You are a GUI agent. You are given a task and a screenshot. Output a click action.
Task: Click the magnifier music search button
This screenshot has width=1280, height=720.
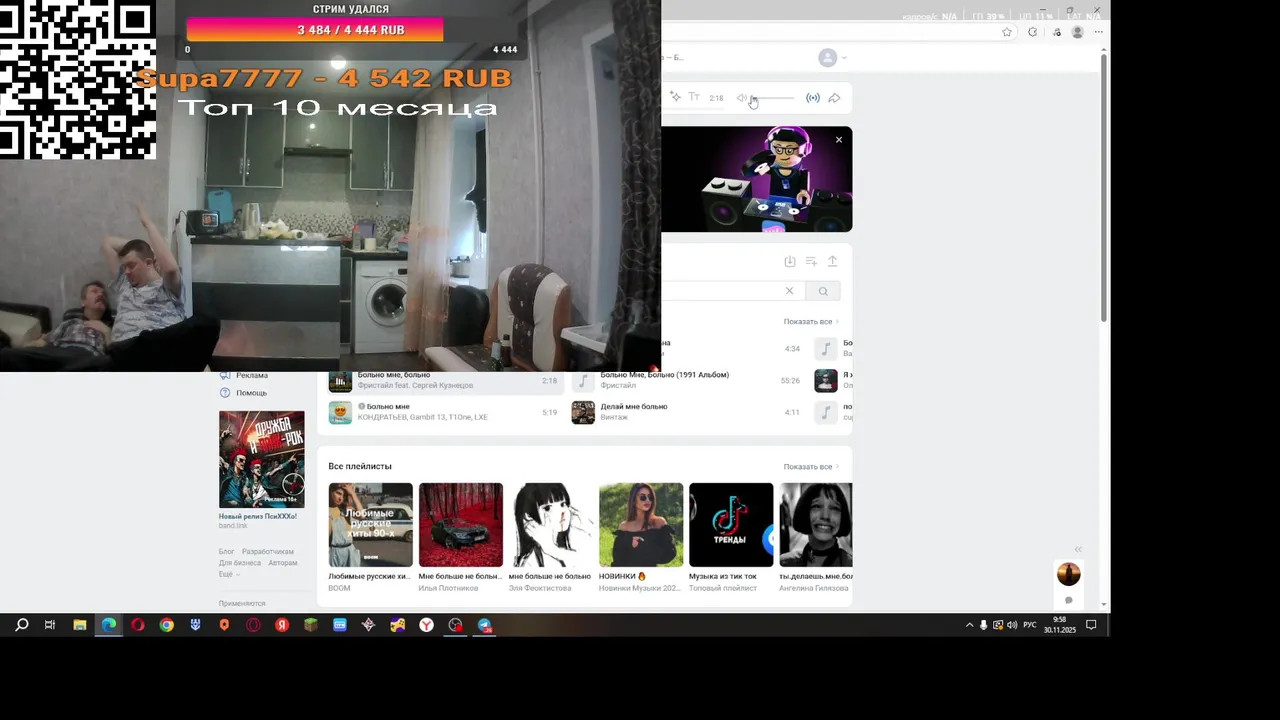tap(823, 291)
